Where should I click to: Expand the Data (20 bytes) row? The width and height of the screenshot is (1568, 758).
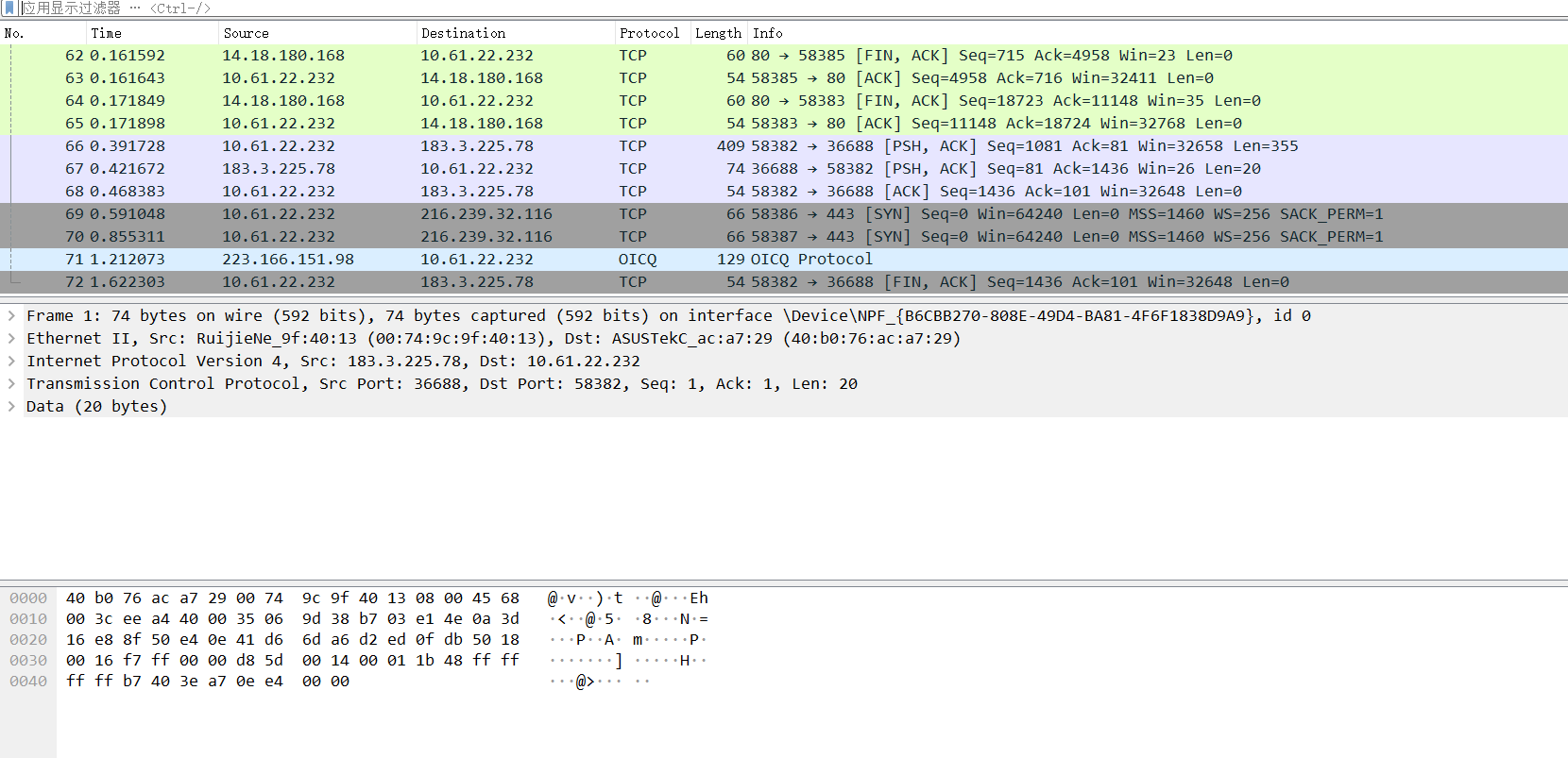pyautogui.click(x=11, y=406)
